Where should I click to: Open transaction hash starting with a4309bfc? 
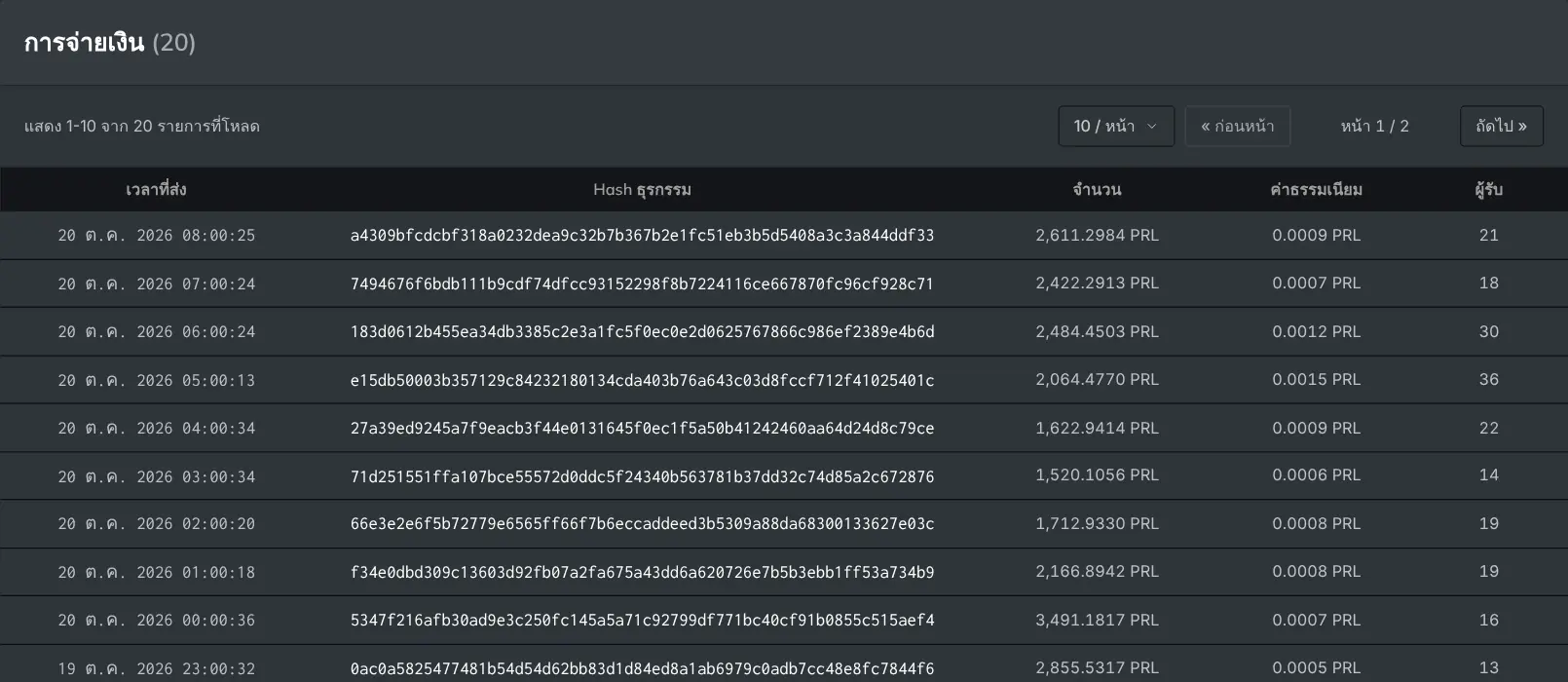coord(643,235)
